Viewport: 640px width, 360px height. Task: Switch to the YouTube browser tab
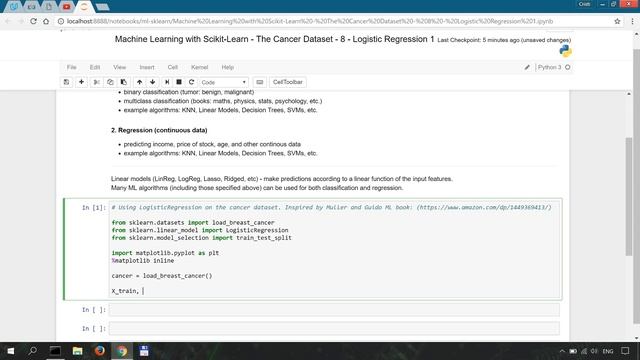[x=67, y=7]
